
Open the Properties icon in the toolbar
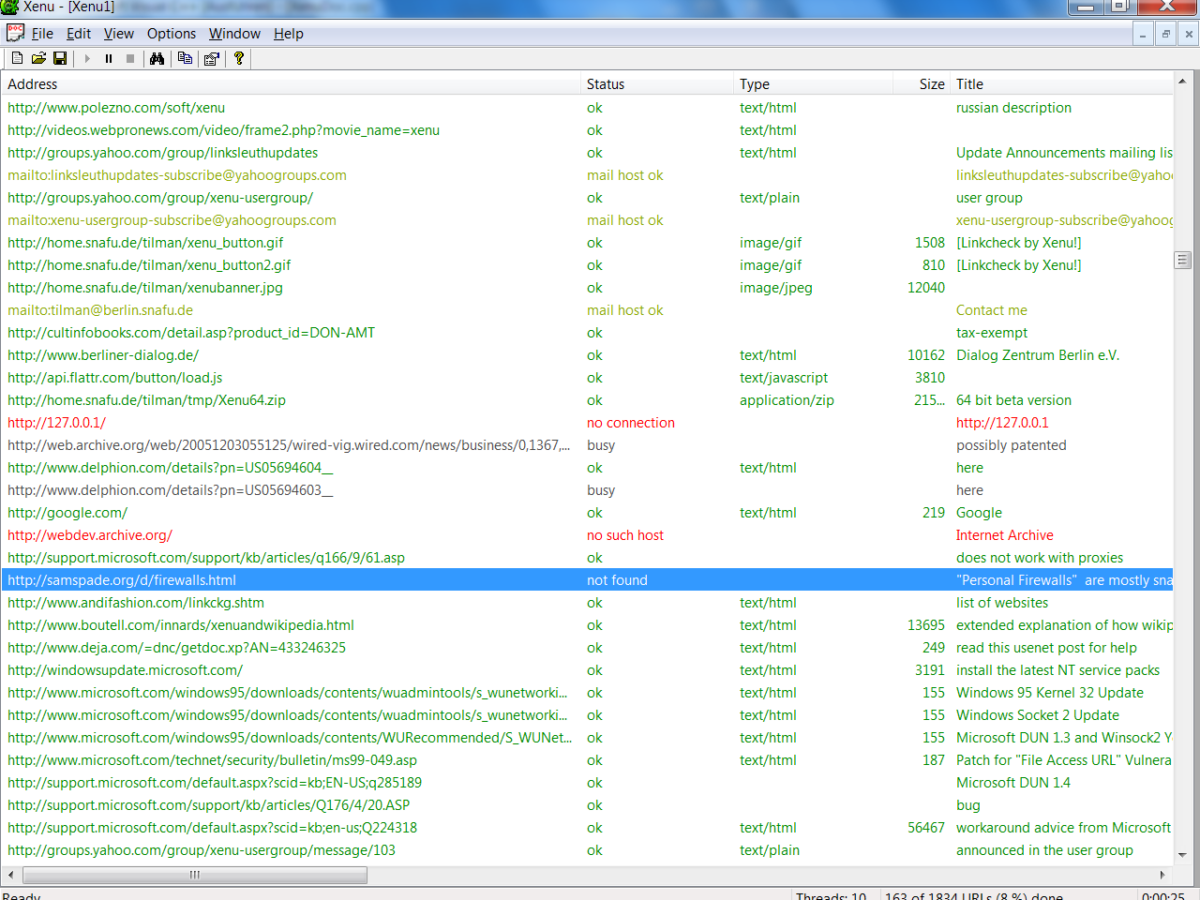(211, 59)
